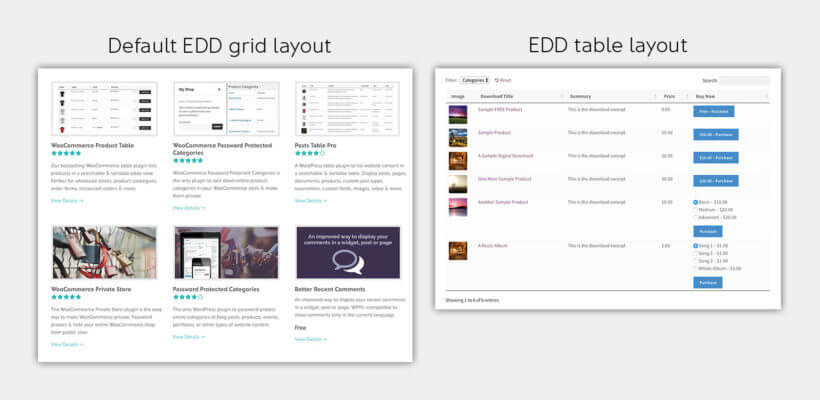The height and width of the screenshot is (400, 820).
Task: Click A Music Album thumbnail image
Action: click(x=458, y=250)
